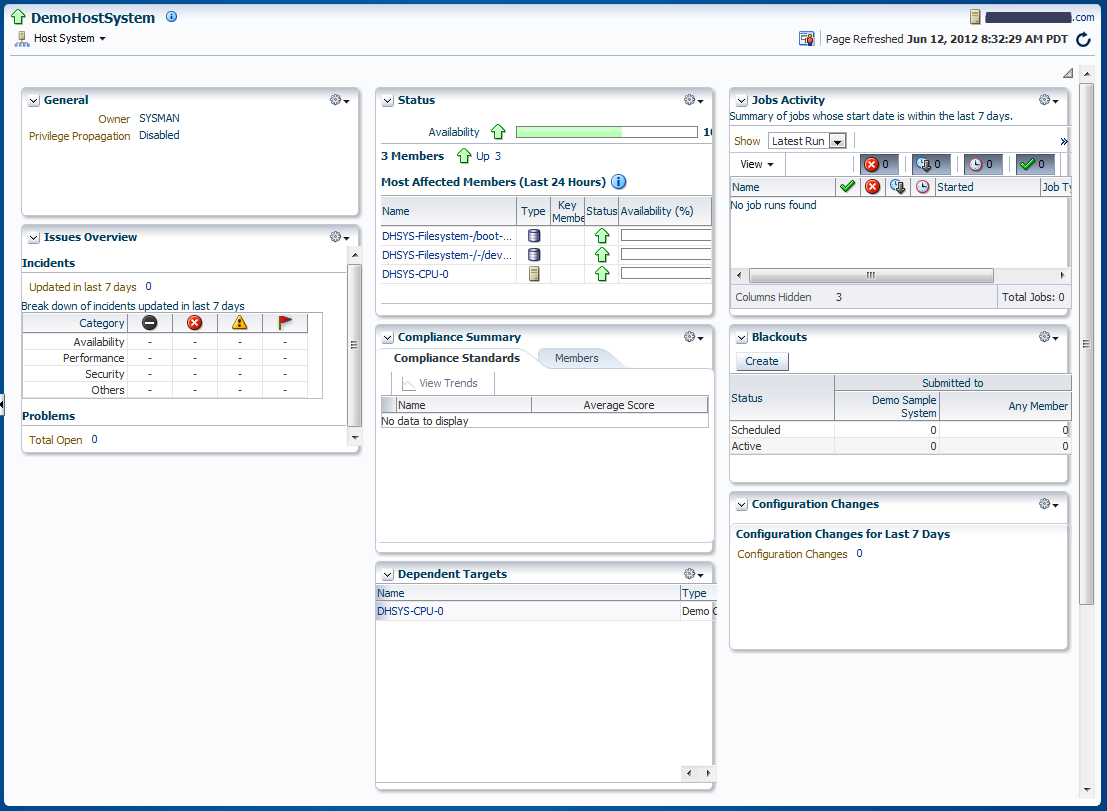Screen dimensions: 1107x811
Task: Click the Create blackout button
Action: point(762,361)
